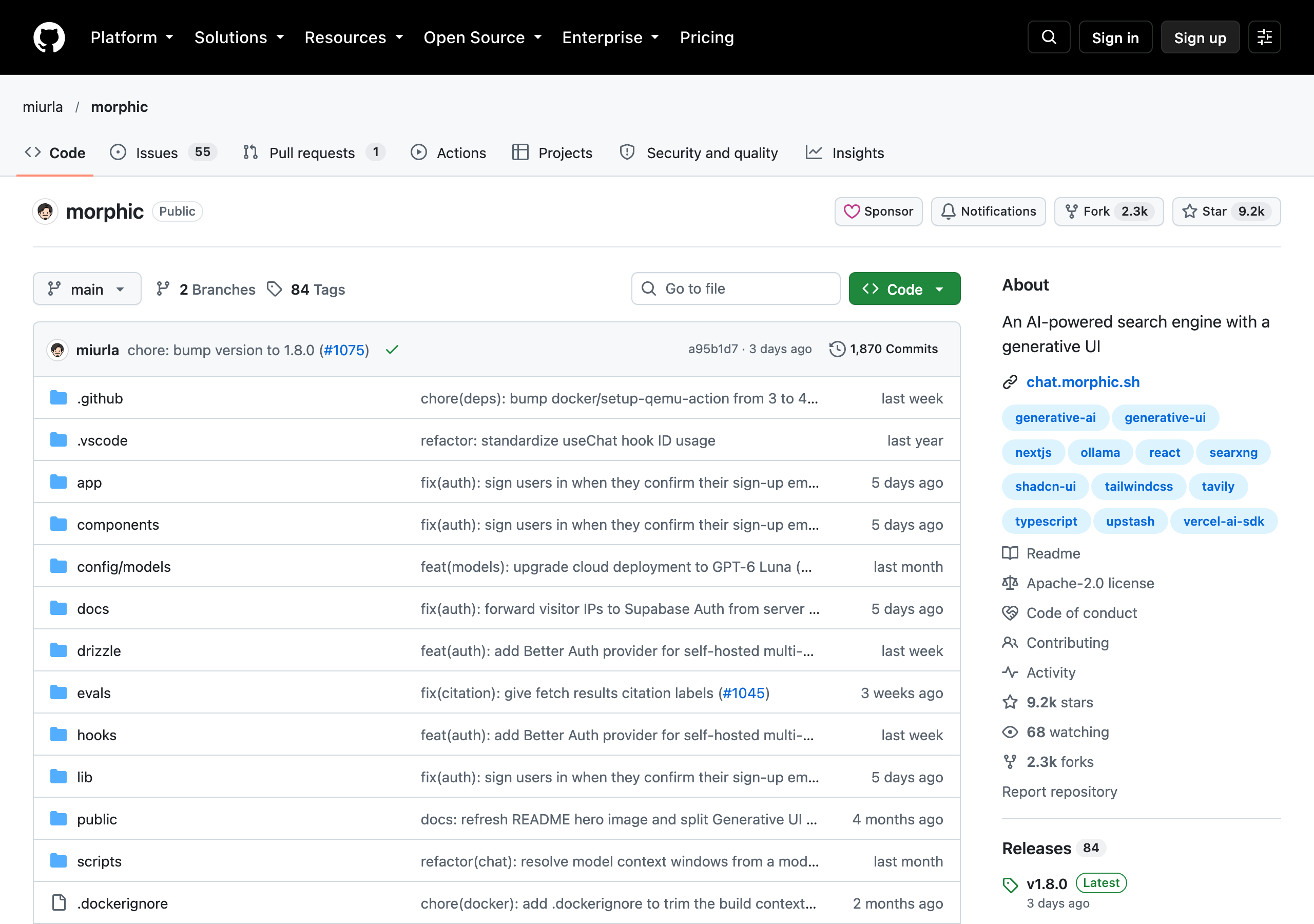Screen dimensions: 1314x924
Task: Open the appearance settings sliders icon
Action: [1264, 37]
